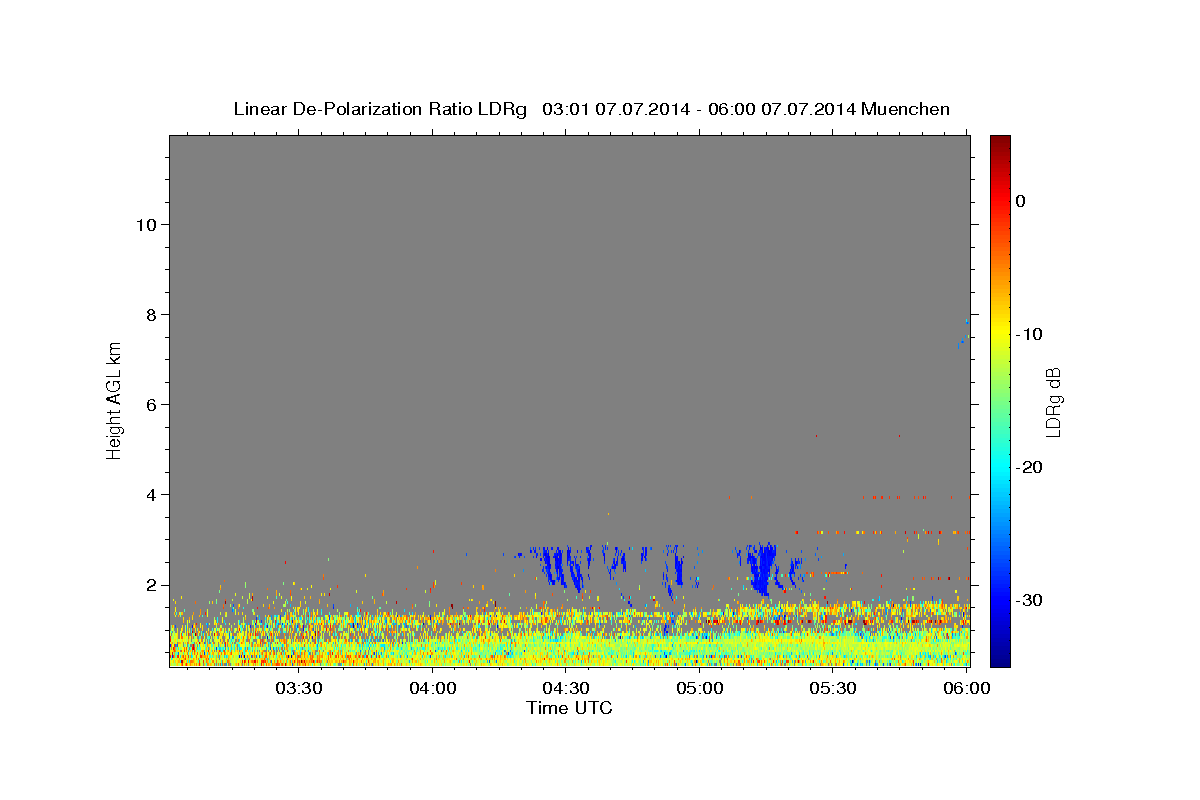
Task: Click the 'Time UTC' axis label
Action: 569,707
